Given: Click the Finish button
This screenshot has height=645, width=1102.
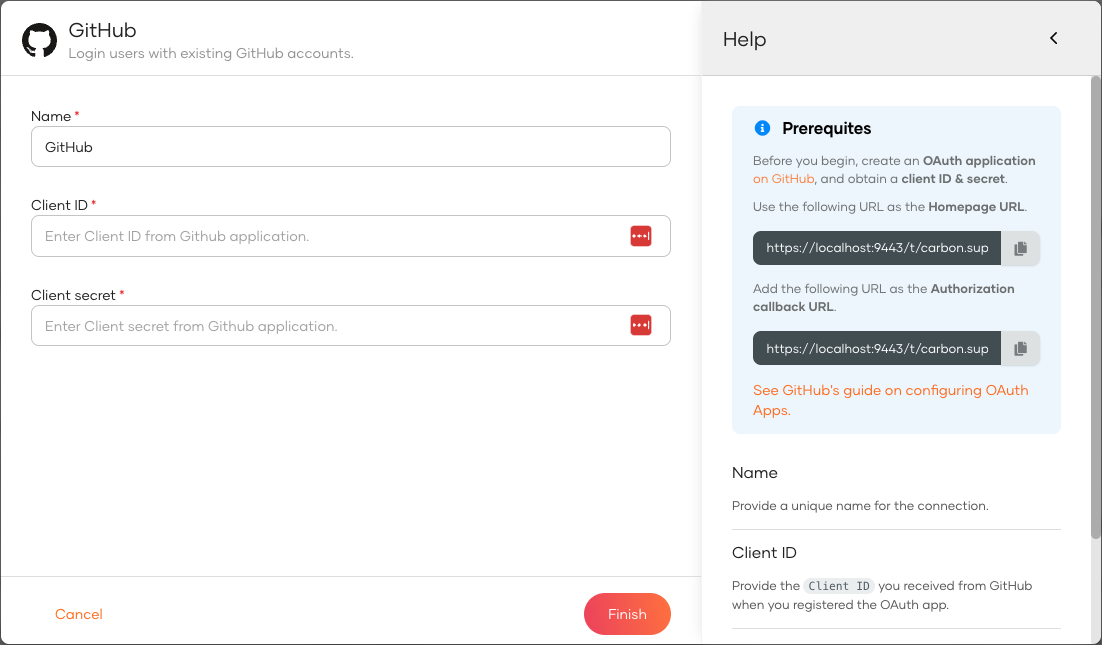Looking at the screenshot, I should click(627, 614).
